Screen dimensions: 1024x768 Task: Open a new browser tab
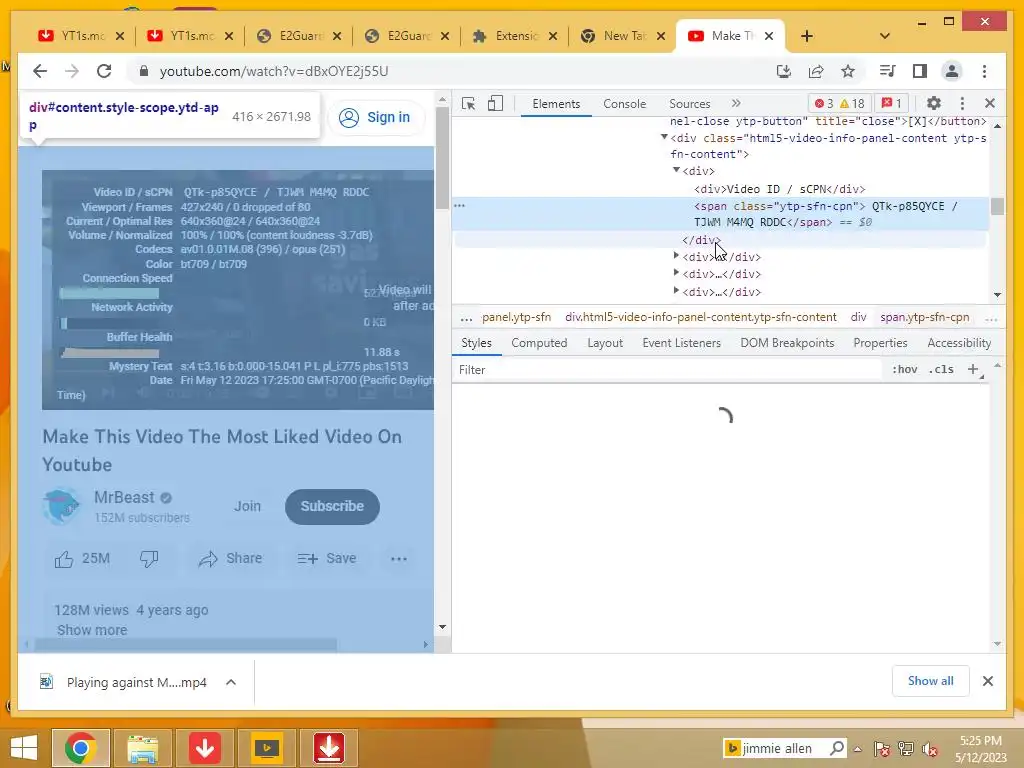(x=807, y=36)
